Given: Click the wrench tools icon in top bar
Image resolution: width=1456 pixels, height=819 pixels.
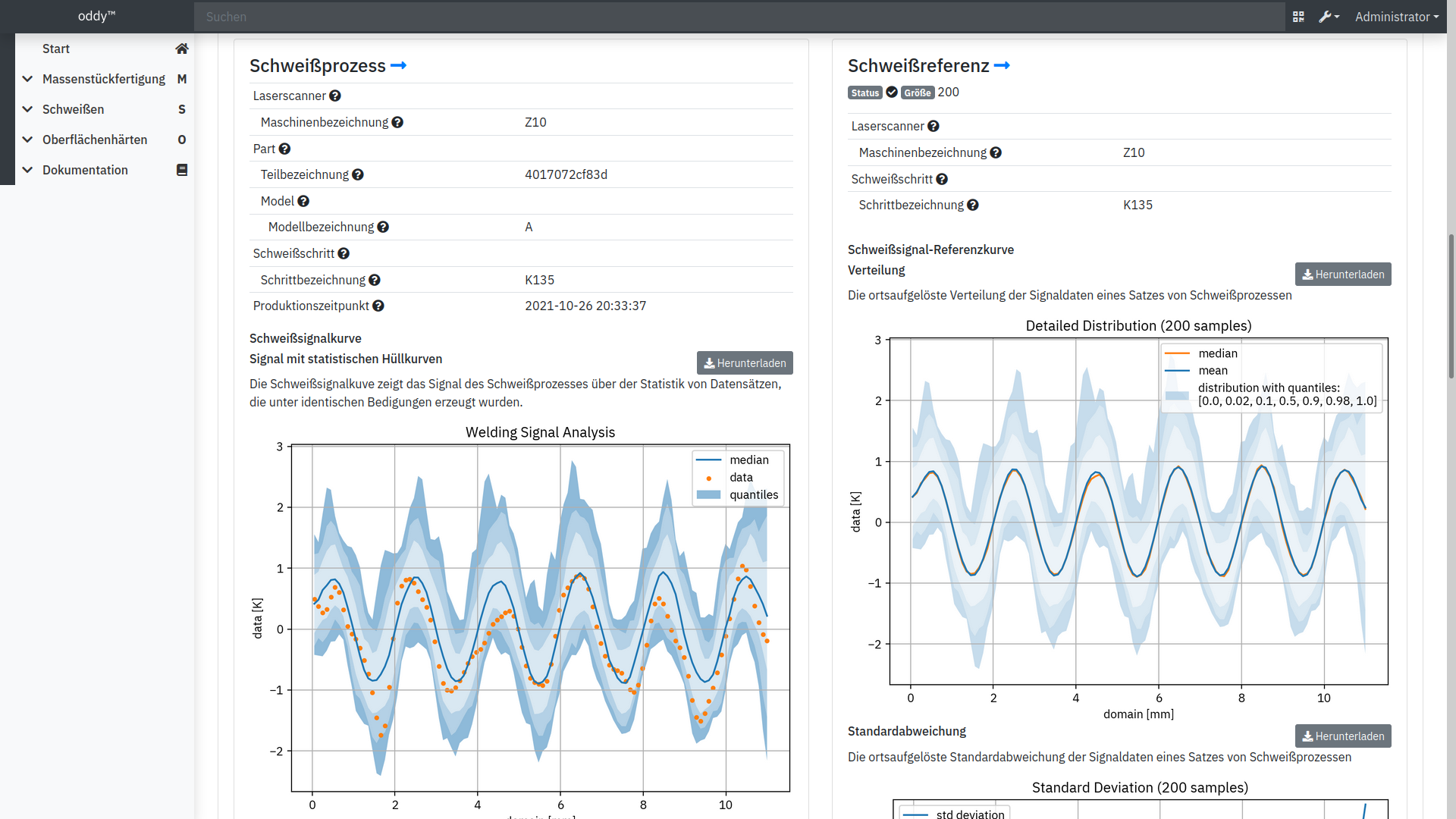Looking at the screenshot, I should click(x=1326, y=16).
